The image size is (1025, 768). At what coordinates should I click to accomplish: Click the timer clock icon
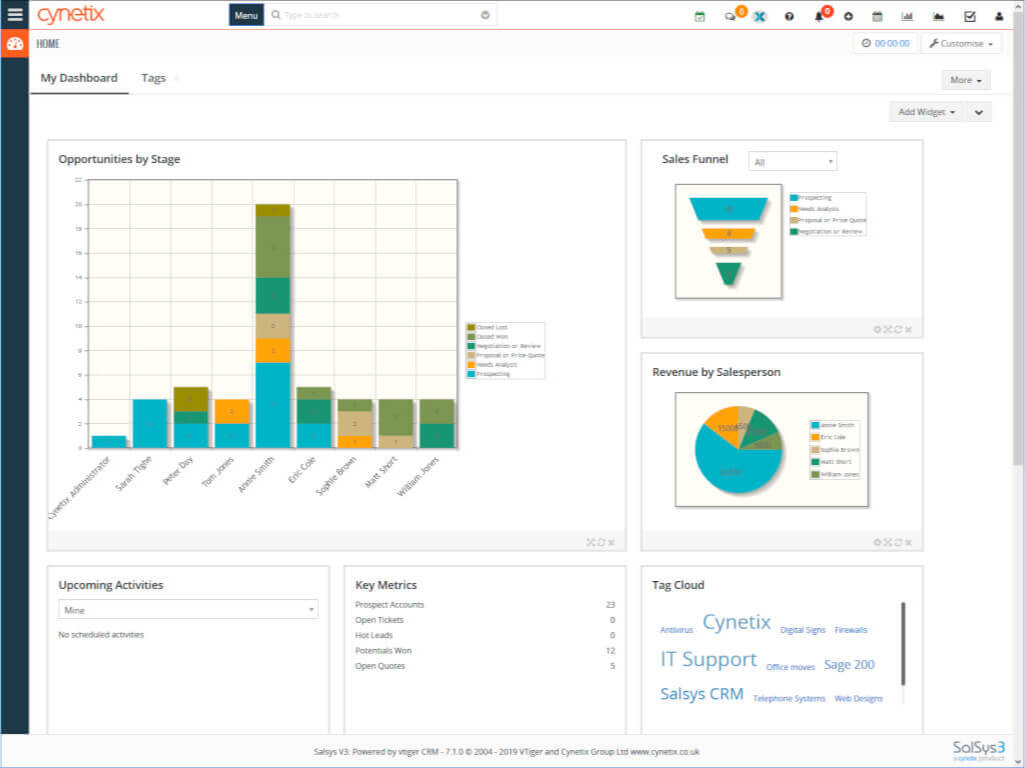pos(866,43)
